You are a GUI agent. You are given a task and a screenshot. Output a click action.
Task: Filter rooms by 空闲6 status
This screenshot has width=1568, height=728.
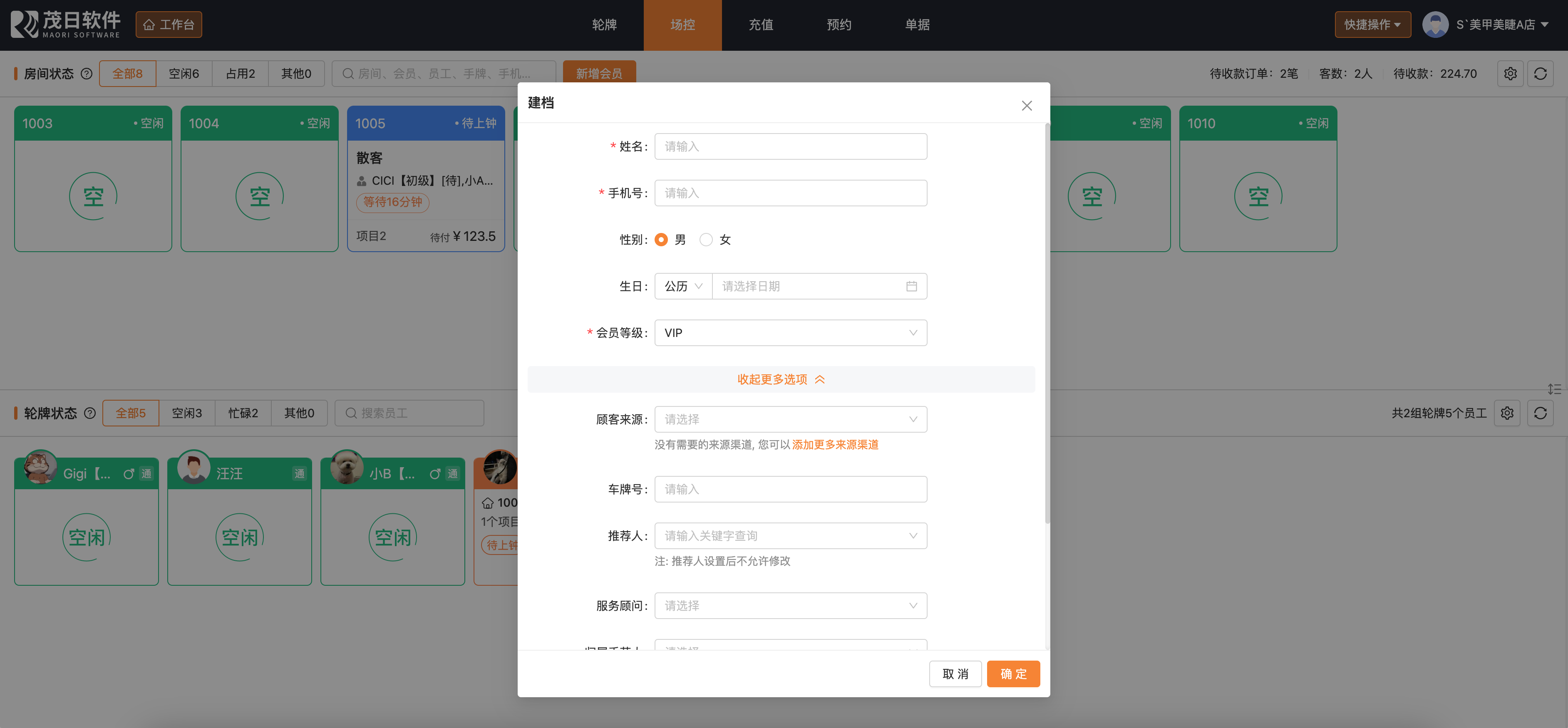point(184,74)
